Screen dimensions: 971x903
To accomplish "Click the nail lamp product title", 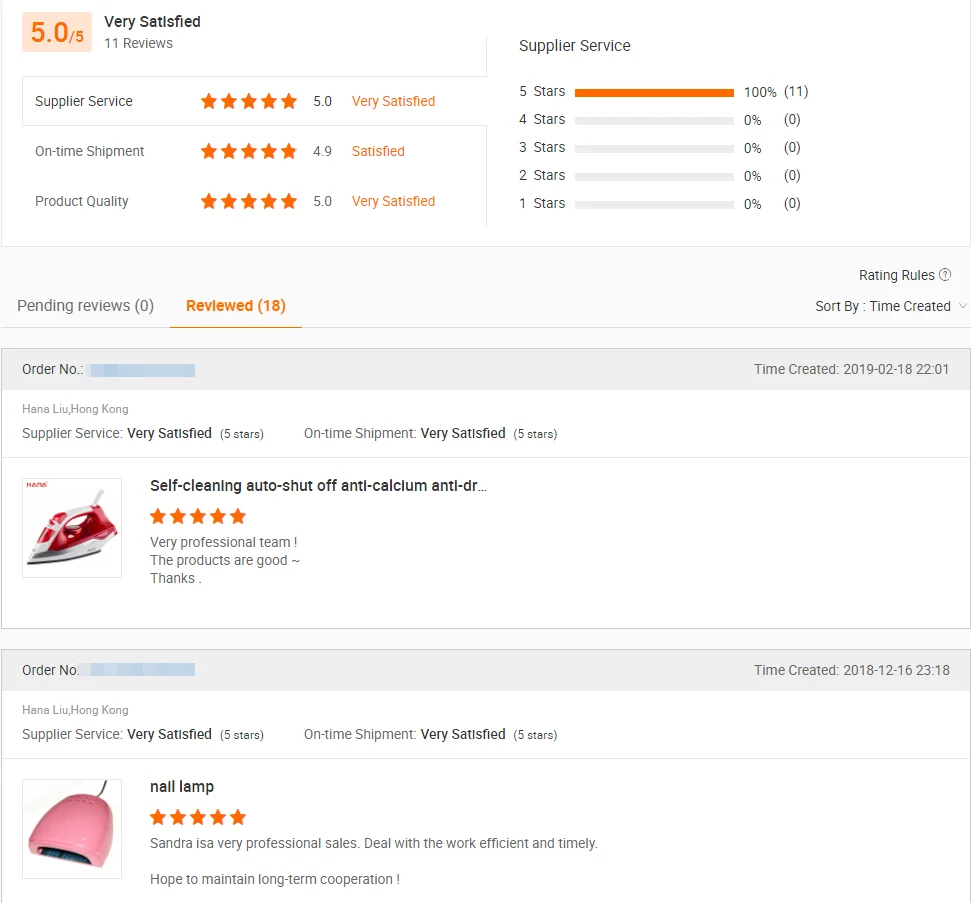I will coord(182,787).
